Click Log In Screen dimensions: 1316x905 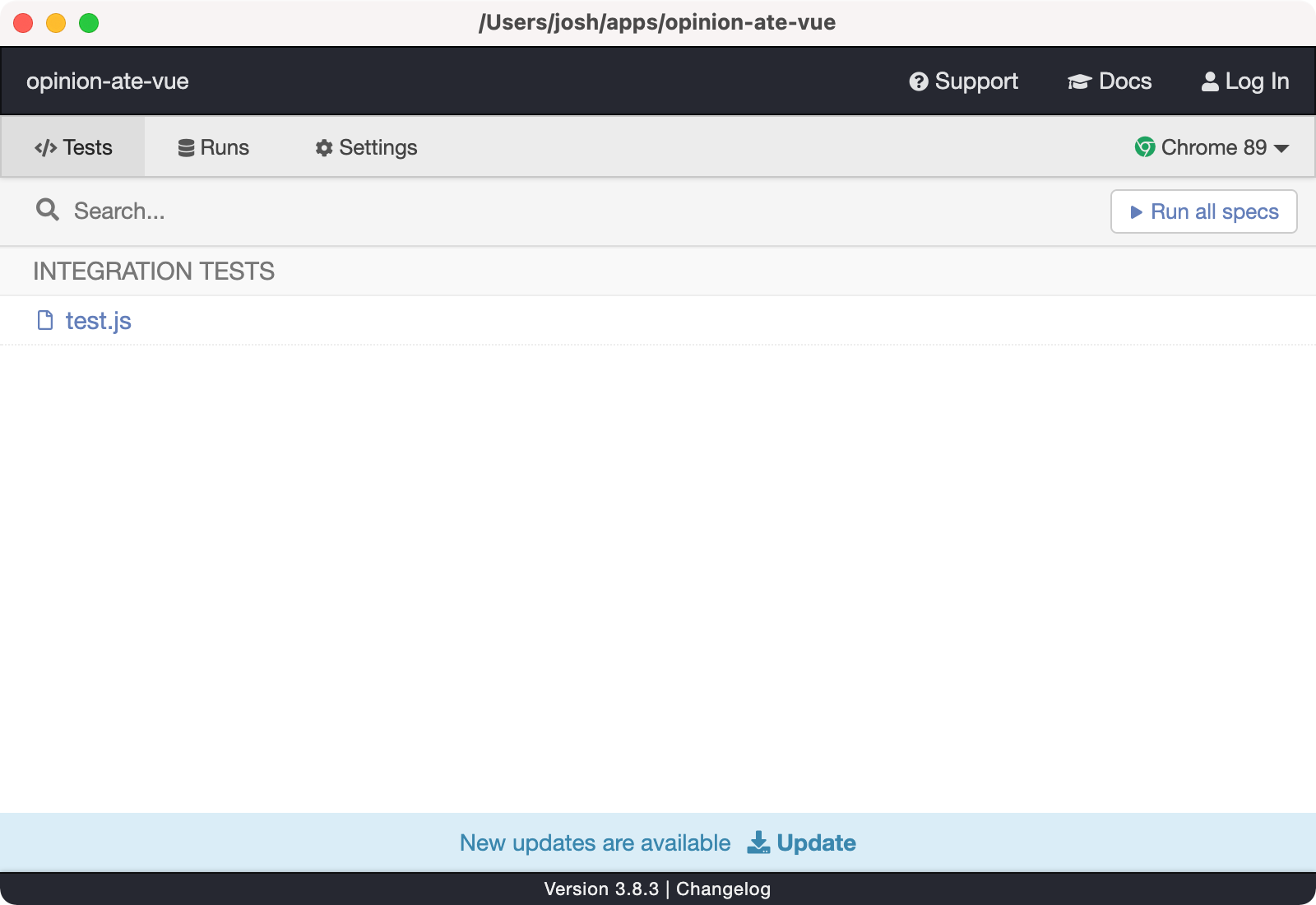1245,81
